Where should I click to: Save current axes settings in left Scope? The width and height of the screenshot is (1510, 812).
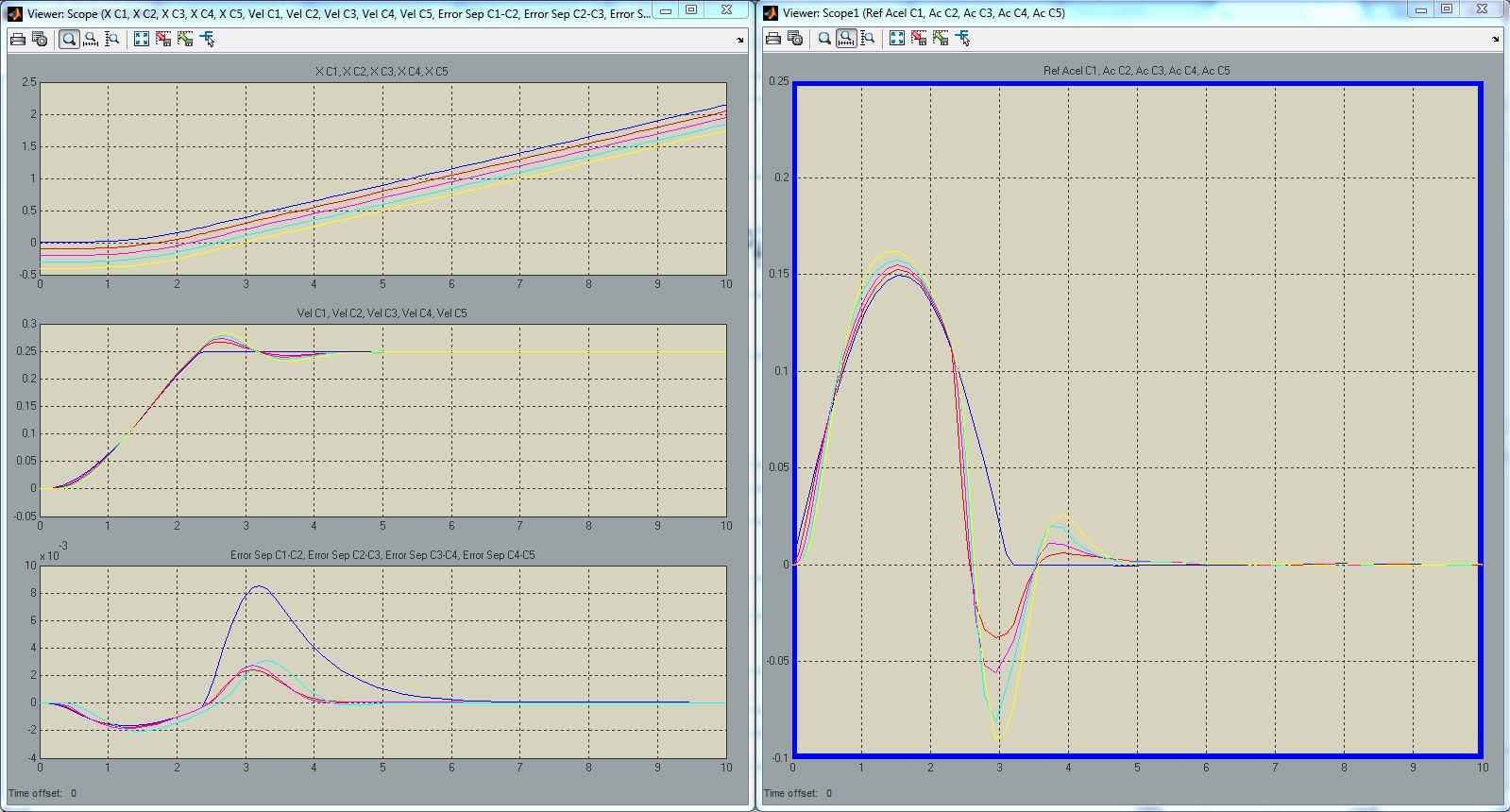pos(163,39)
